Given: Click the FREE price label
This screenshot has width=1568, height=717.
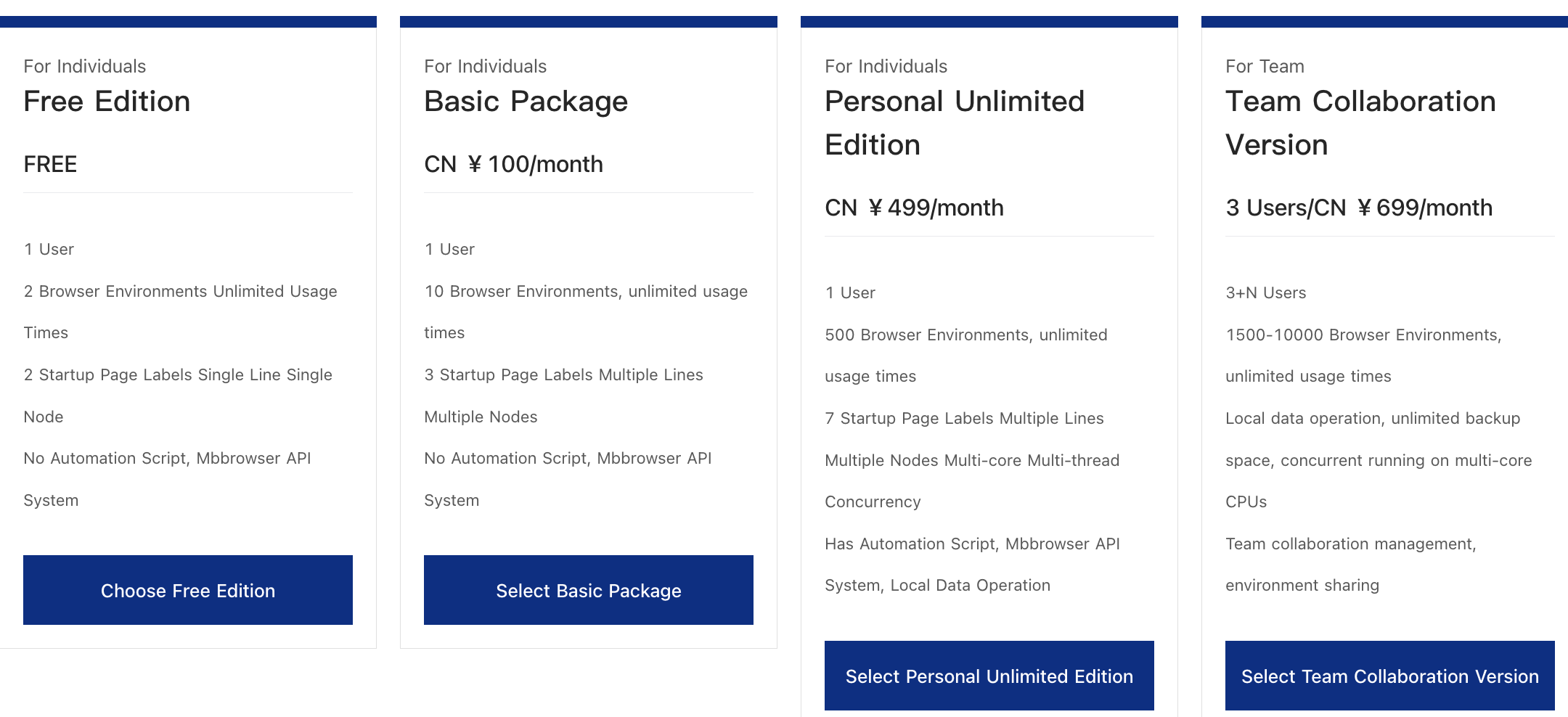Looking at the screenshot, I should click(50, 164).
